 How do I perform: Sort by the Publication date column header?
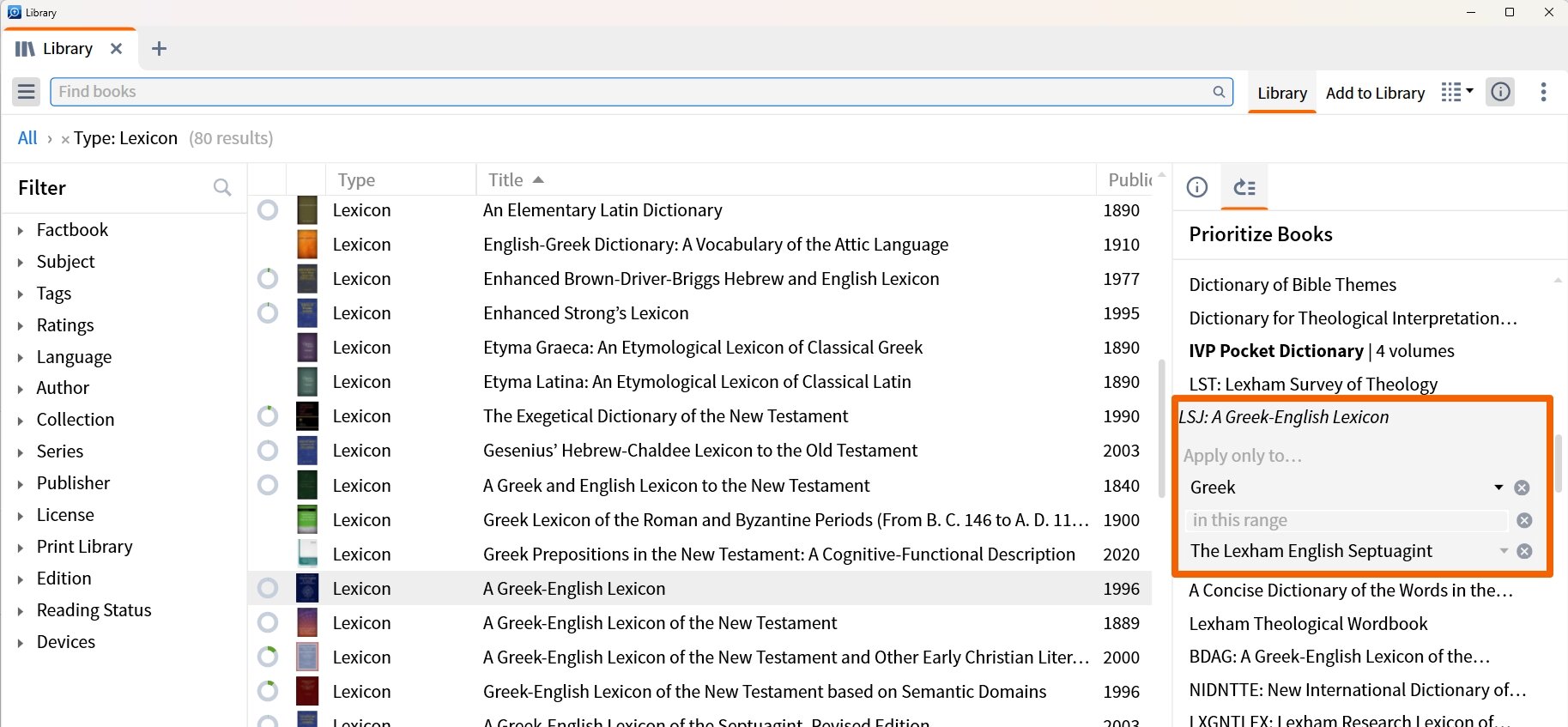click(x=1129, y=179)
